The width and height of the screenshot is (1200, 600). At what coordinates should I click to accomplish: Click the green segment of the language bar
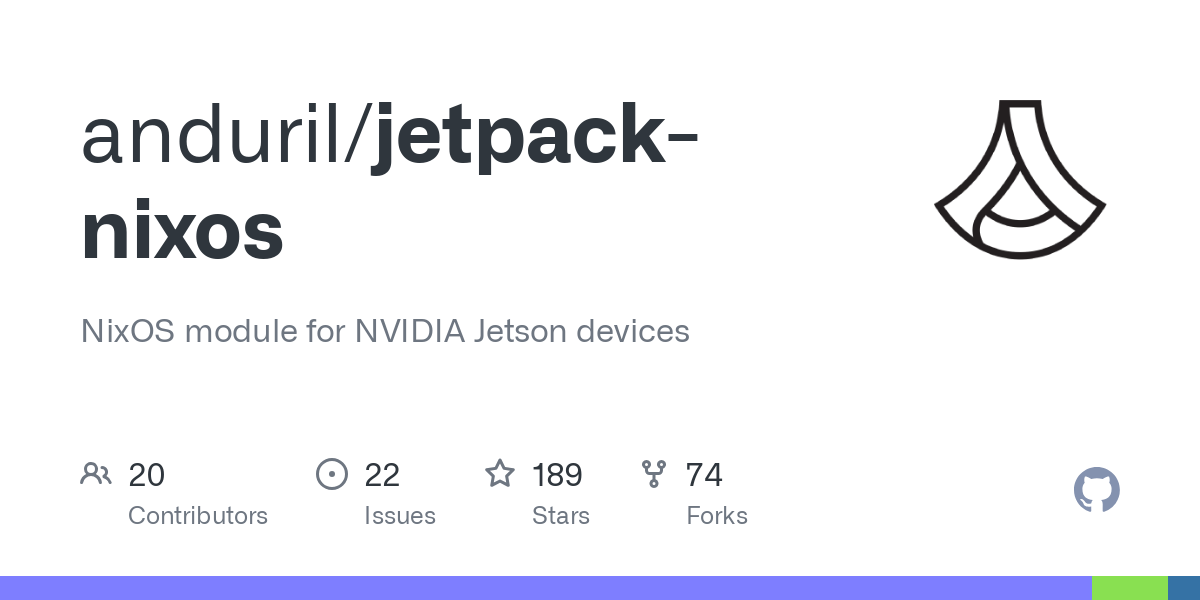(x=1129, y=588)
